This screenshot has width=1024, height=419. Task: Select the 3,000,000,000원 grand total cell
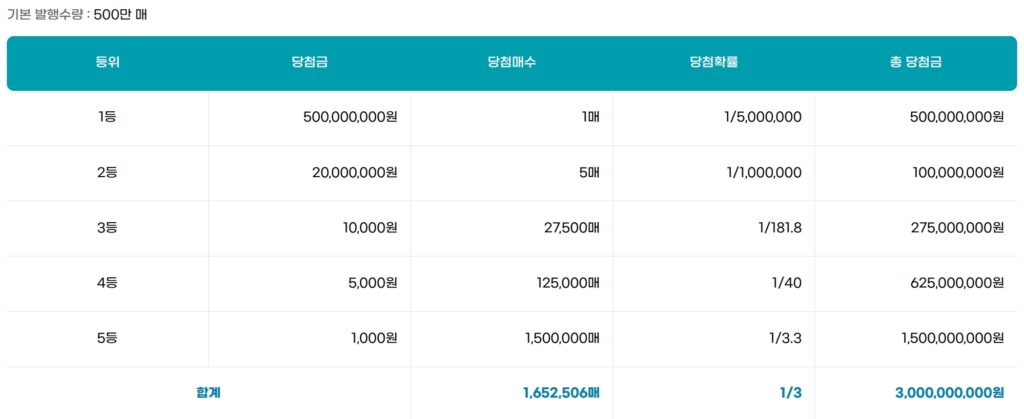click(x=949, y=393)
